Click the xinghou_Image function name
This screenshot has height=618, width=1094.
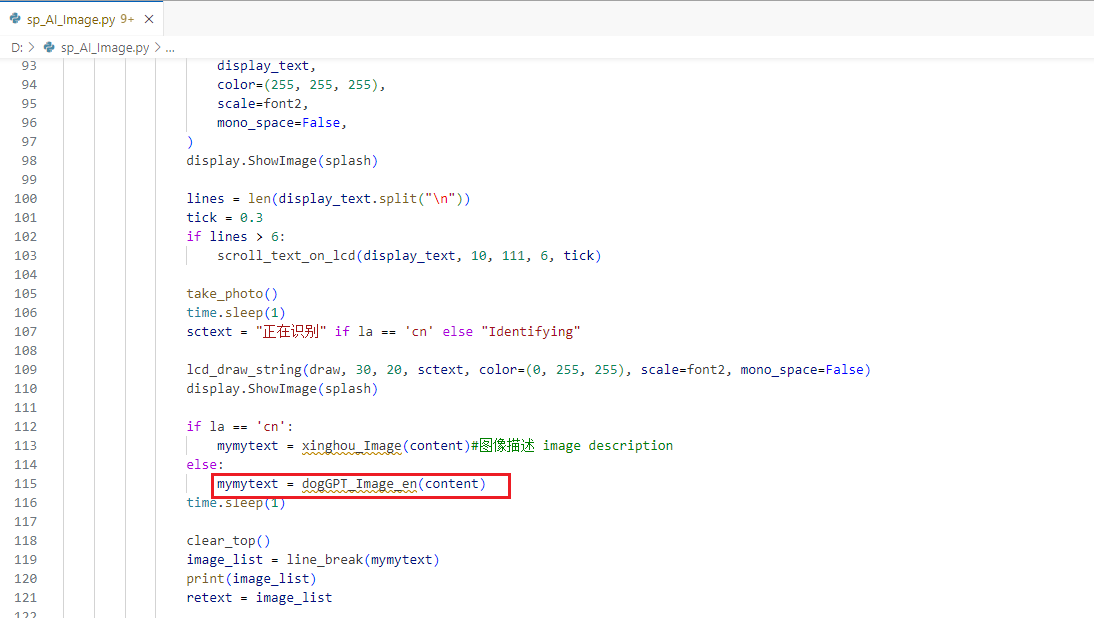pos(352,446)
